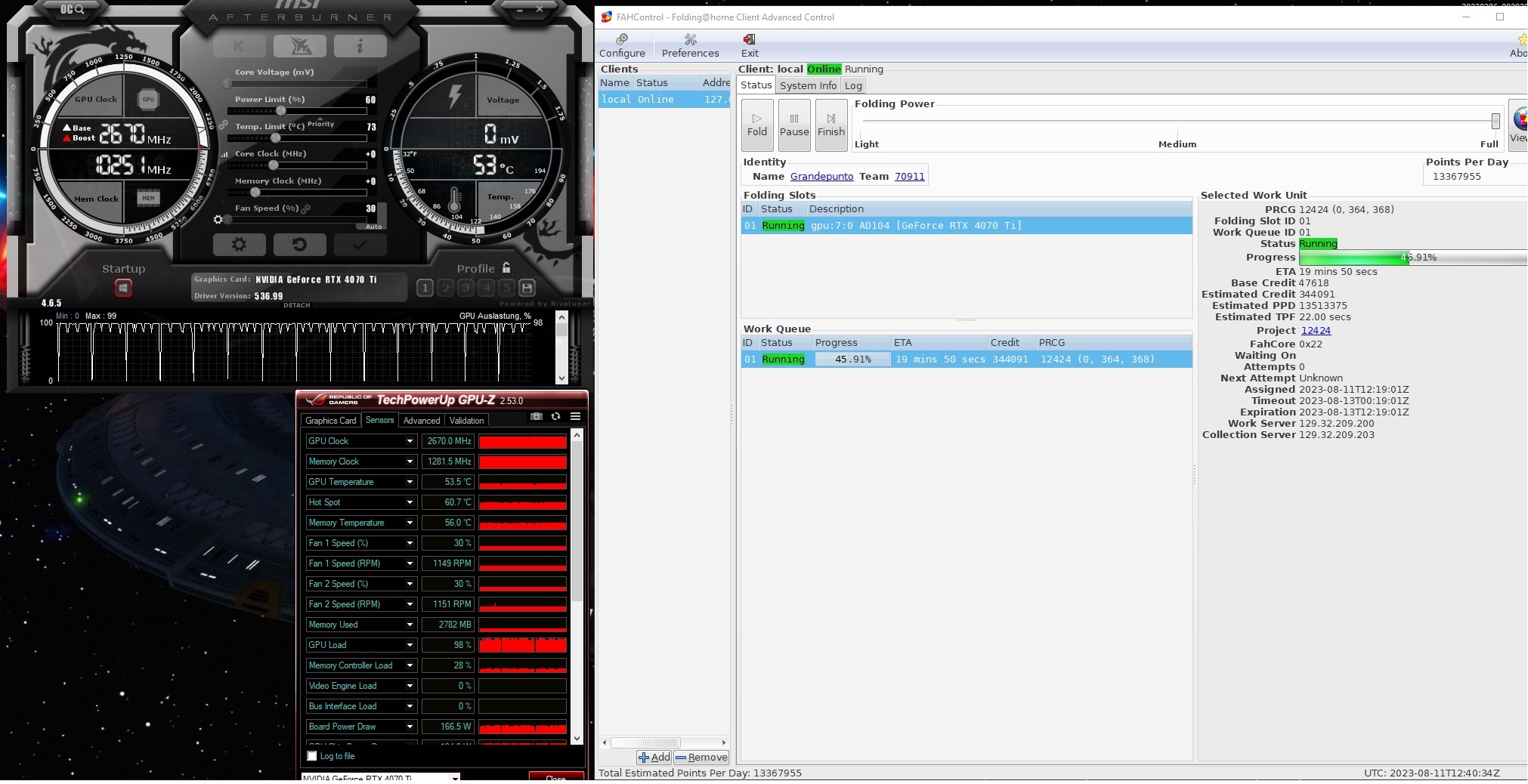Save the current Afterburner profile

(527, 288)
